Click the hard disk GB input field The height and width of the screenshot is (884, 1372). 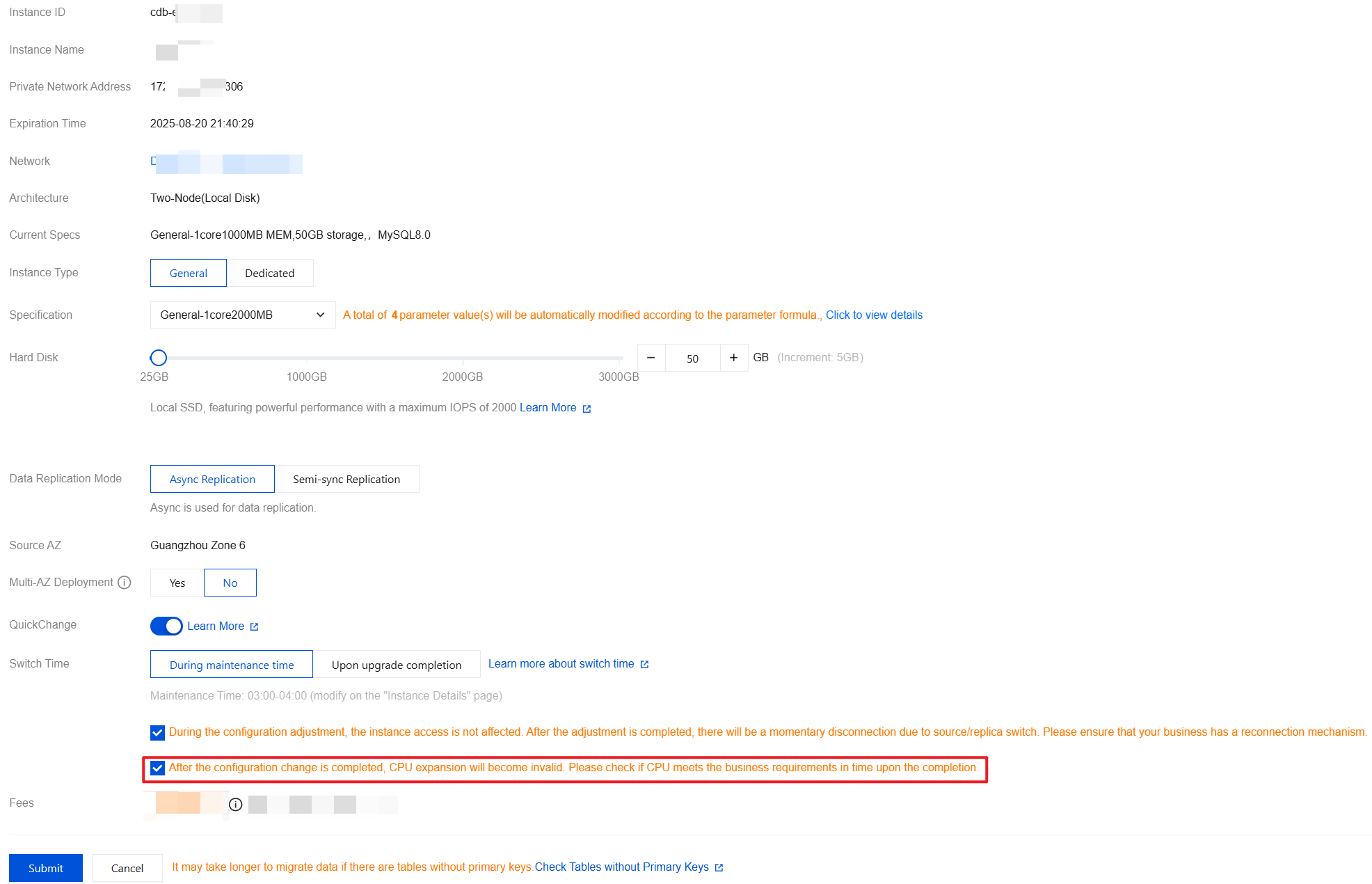tap(692, 358)
